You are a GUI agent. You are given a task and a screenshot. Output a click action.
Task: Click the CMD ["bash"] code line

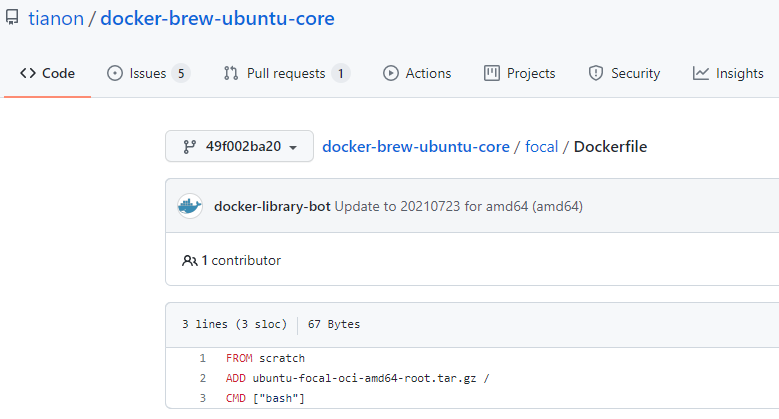click(x=265, y=398)
